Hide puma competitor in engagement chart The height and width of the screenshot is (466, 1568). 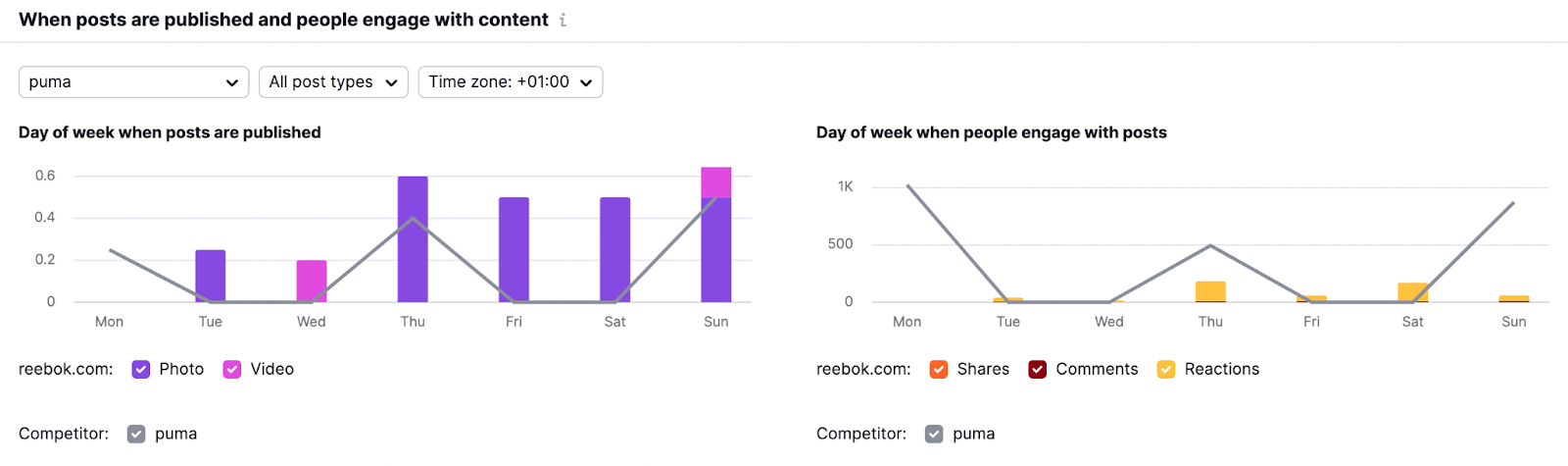(934, 434)
